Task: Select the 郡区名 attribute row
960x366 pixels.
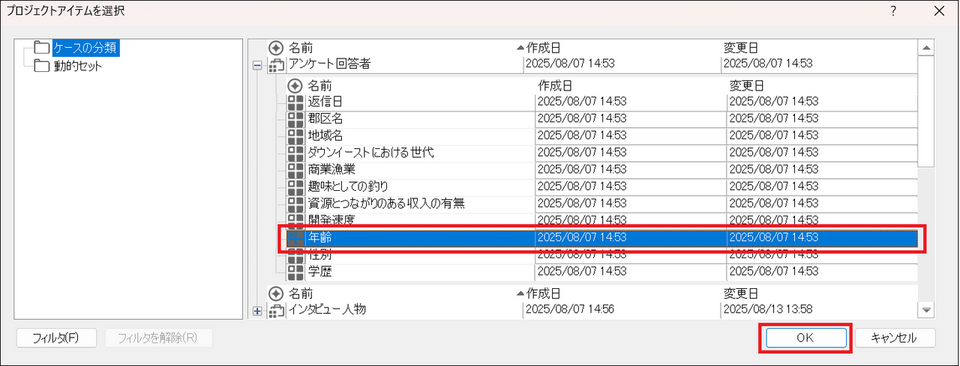Action: click(602, 119)
